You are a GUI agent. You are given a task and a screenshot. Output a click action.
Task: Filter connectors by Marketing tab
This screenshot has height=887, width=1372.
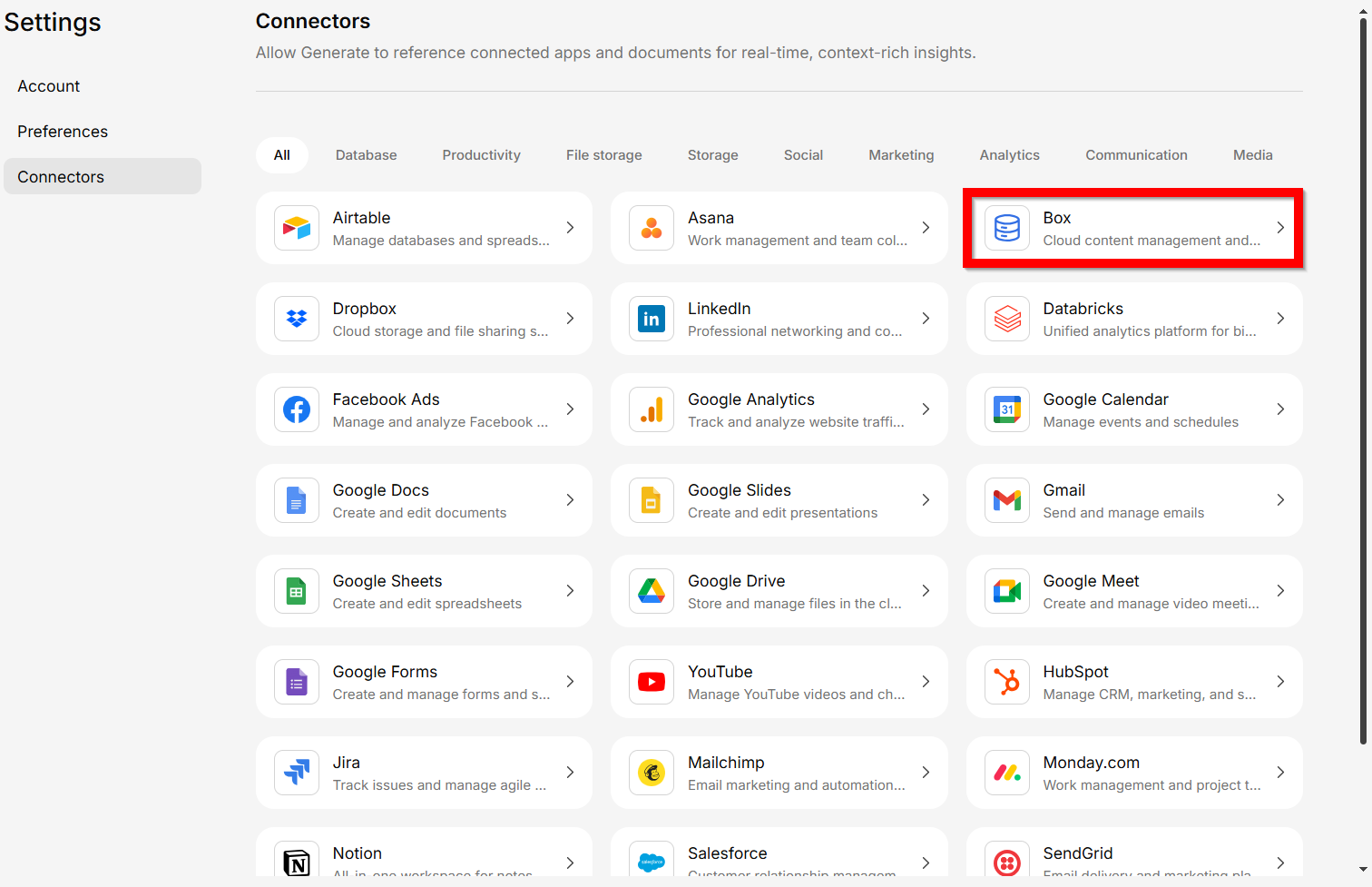tap(901, 155)
